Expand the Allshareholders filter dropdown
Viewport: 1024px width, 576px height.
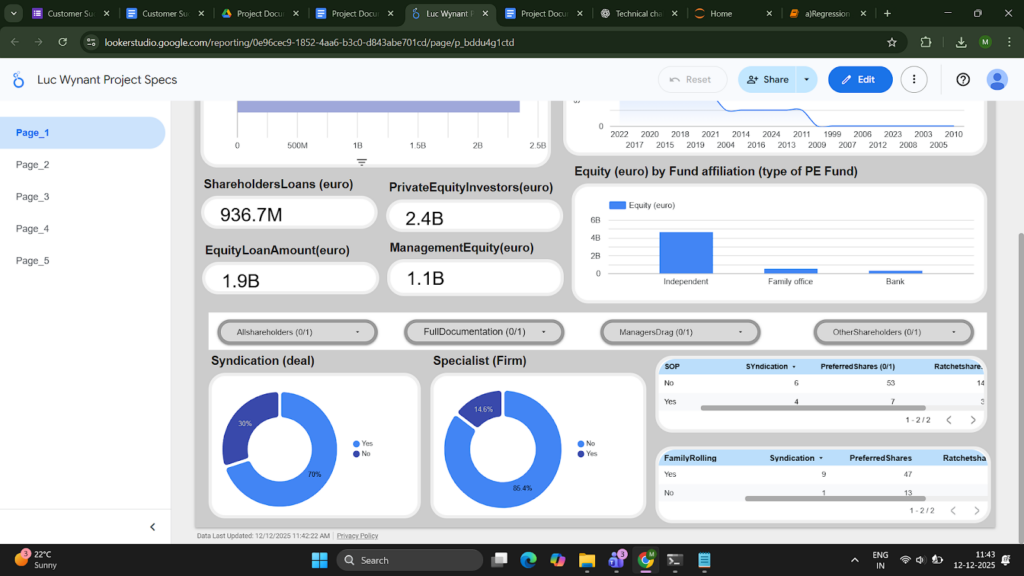(x=297, y=332)
